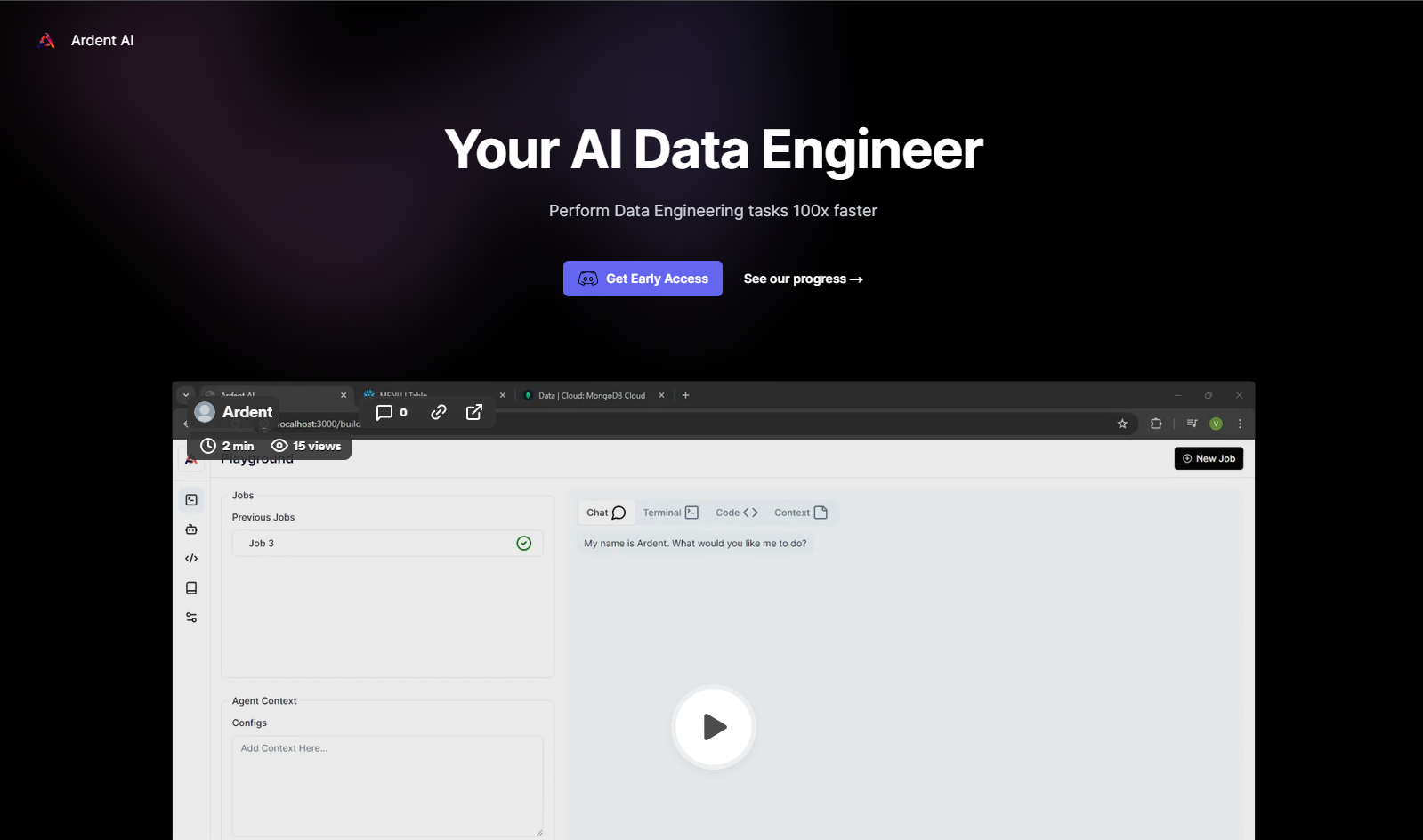Click the green check on Job 3
The image size is (1423, 840).
524,544
